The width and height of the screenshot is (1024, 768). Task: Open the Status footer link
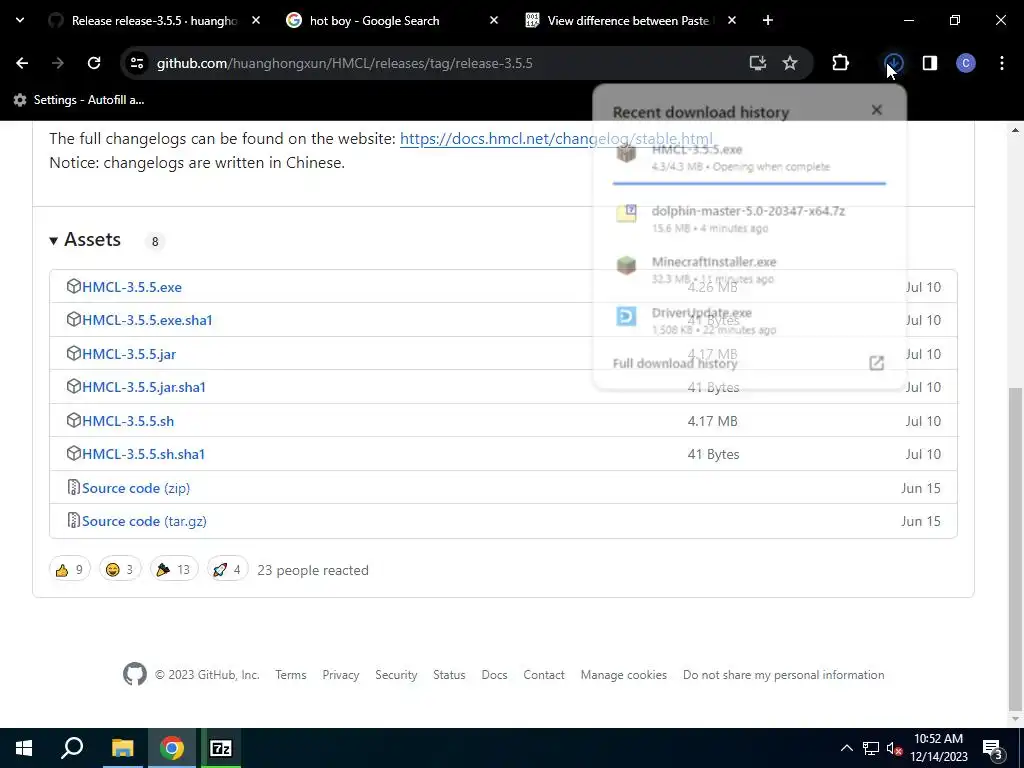[x=449, y=675]
